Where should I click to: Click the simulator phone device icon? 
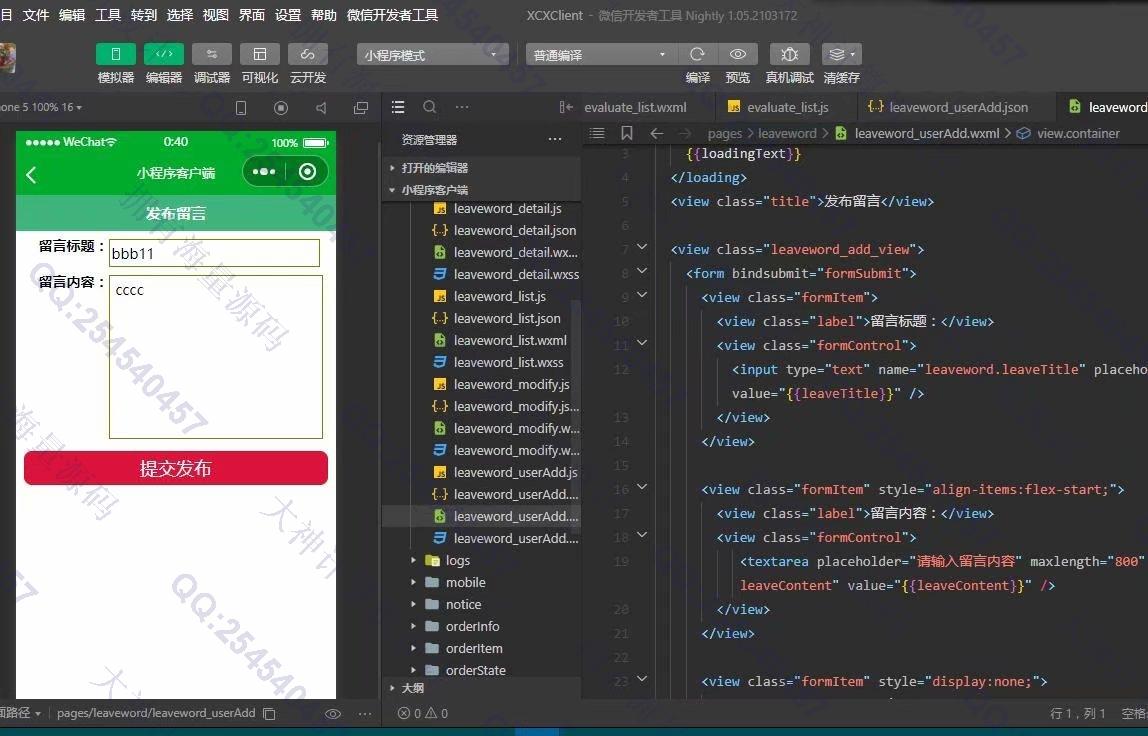point(241,108)
